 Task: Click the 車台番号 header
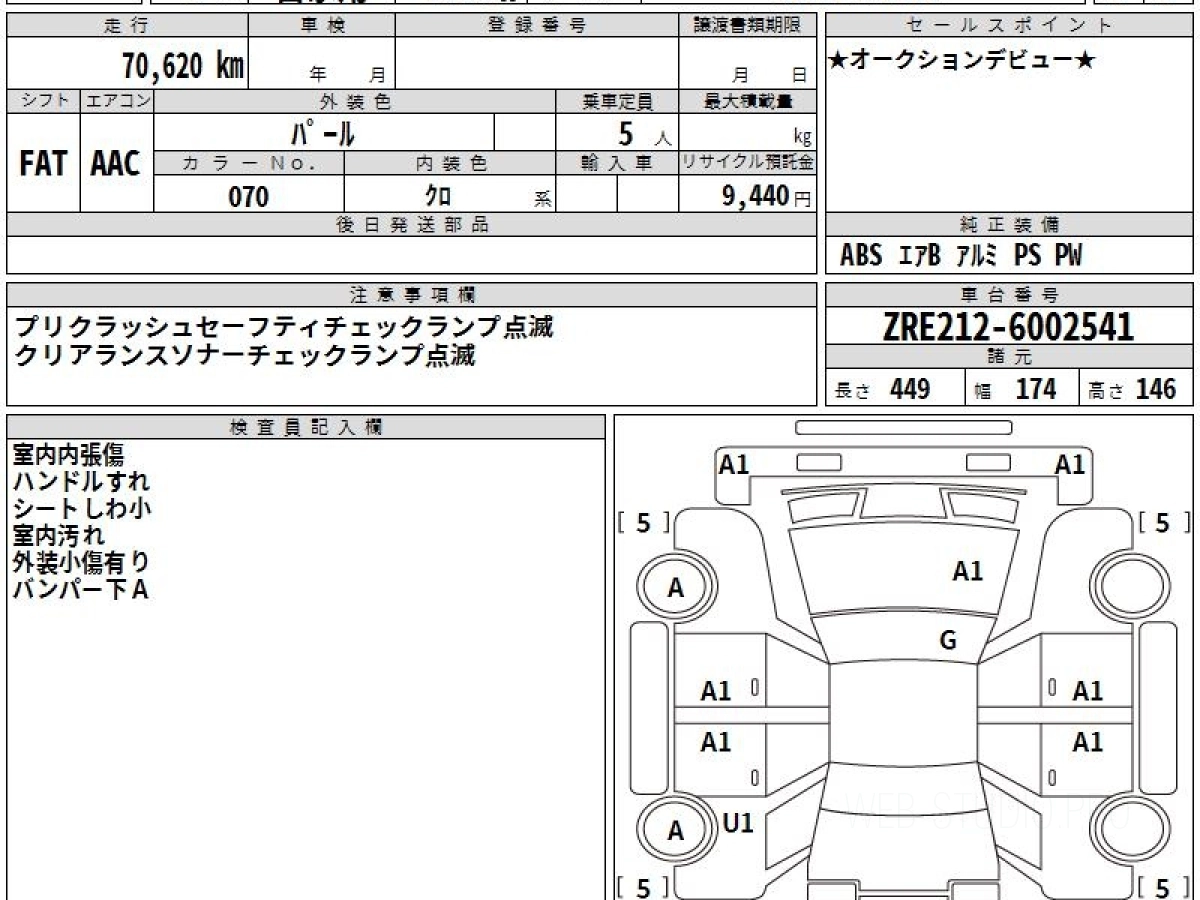tap(1010, 295)
